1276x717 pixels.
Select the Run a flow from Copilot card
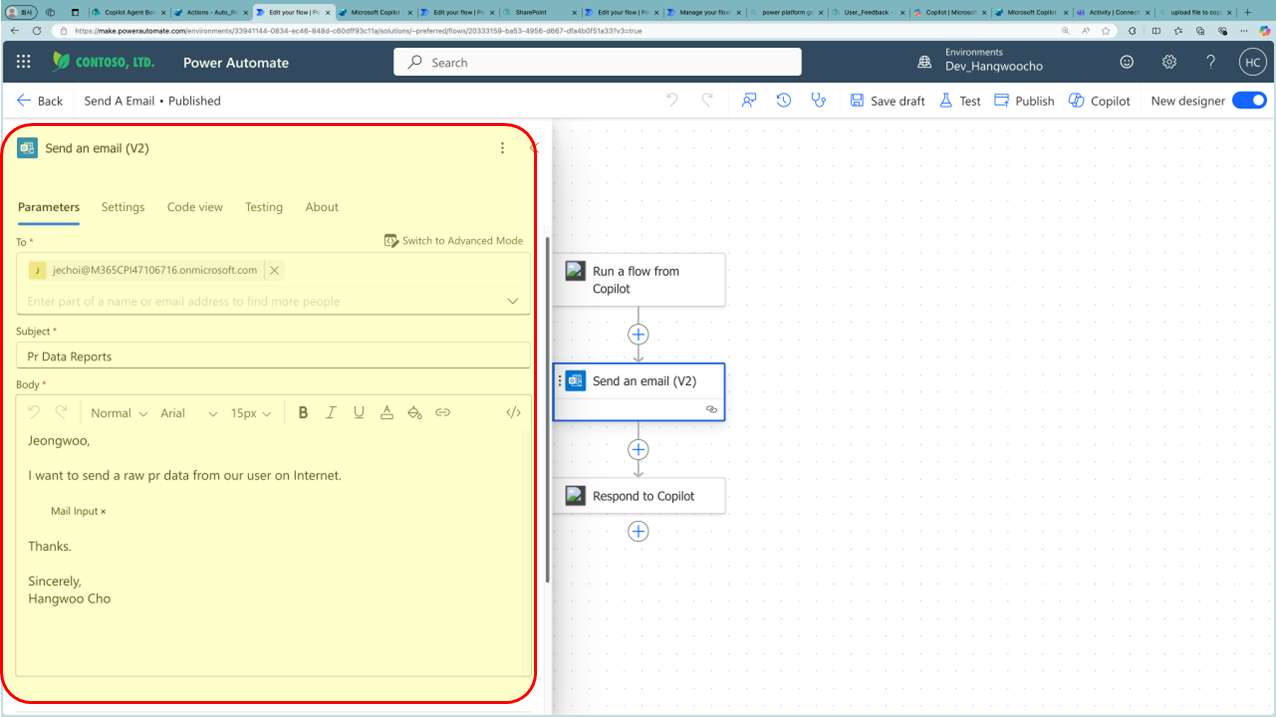click(x=638, y=279)
